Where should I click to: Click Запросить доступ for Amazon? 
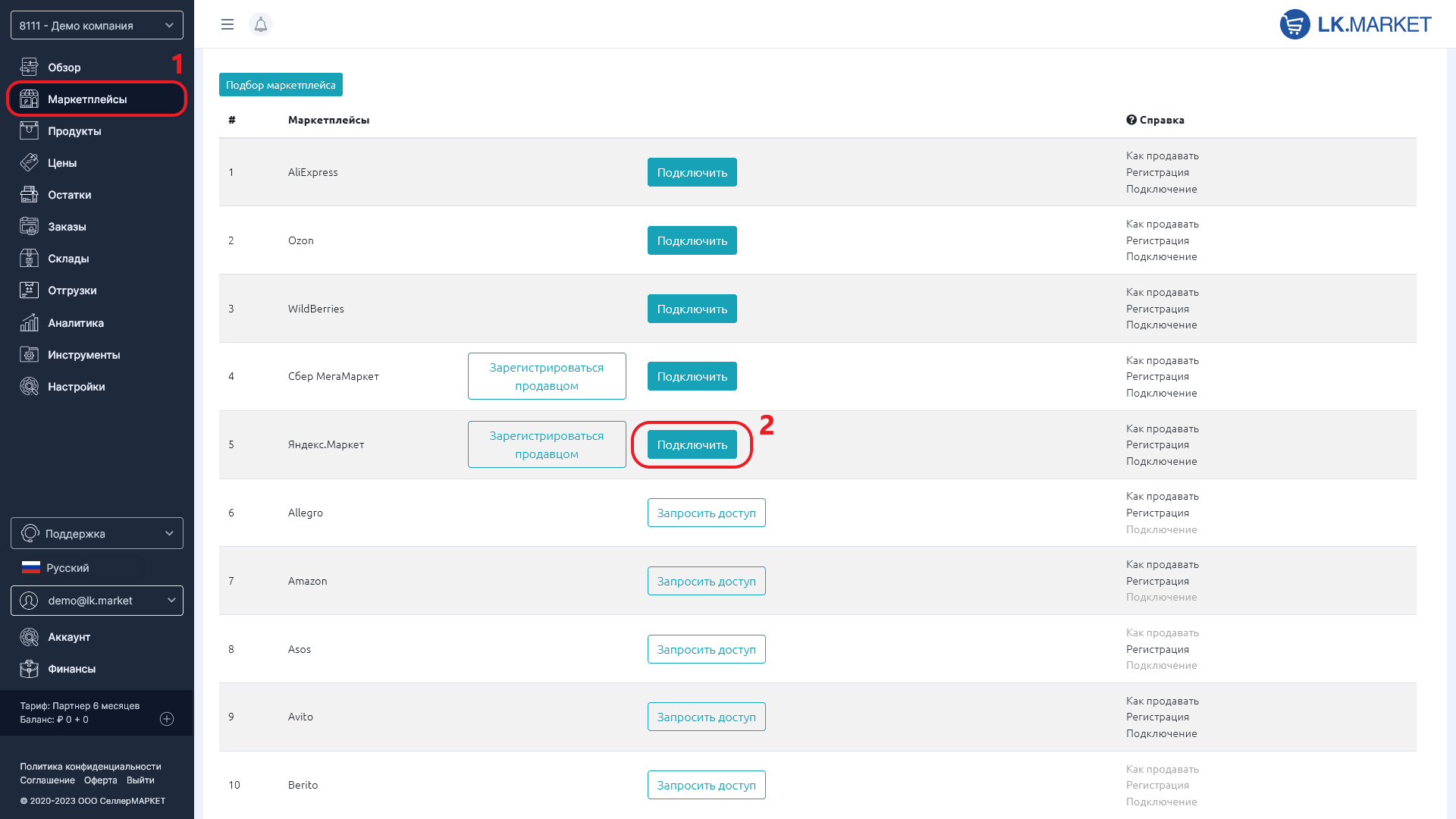[706, 581]
